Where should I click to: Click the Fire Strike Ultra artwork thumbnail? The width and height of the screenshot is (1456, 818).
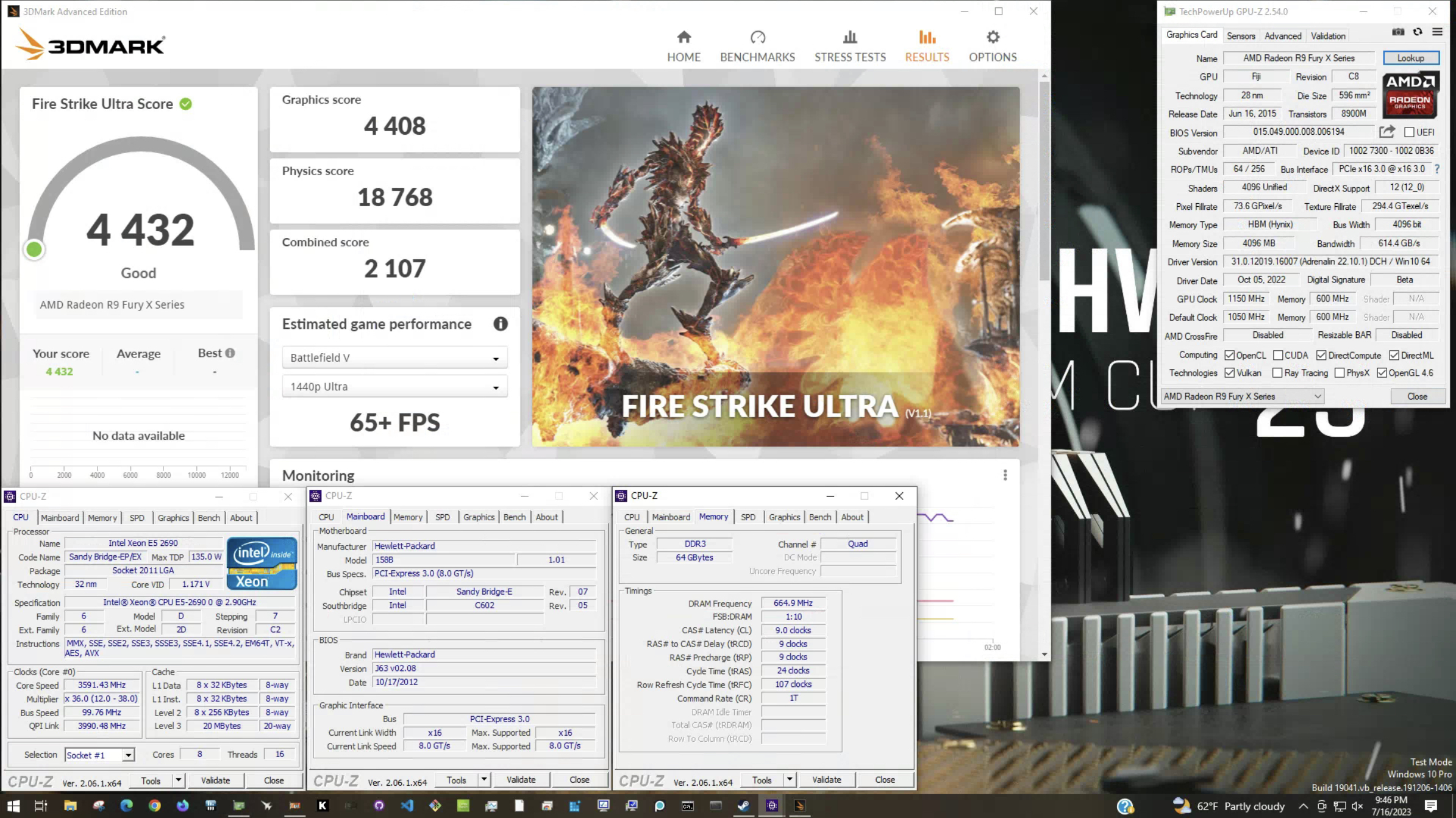[x=776, y=267]
